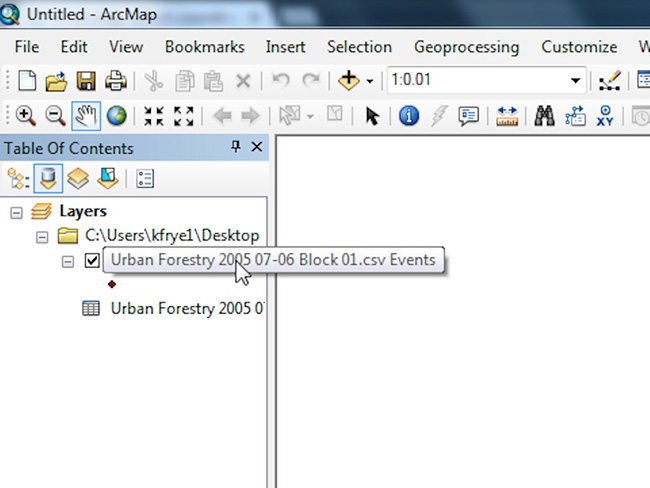This screenshot has height=488, width=650.
Task: Open Select Features tool dropdown arrow
Action: (x=310, y=117)
